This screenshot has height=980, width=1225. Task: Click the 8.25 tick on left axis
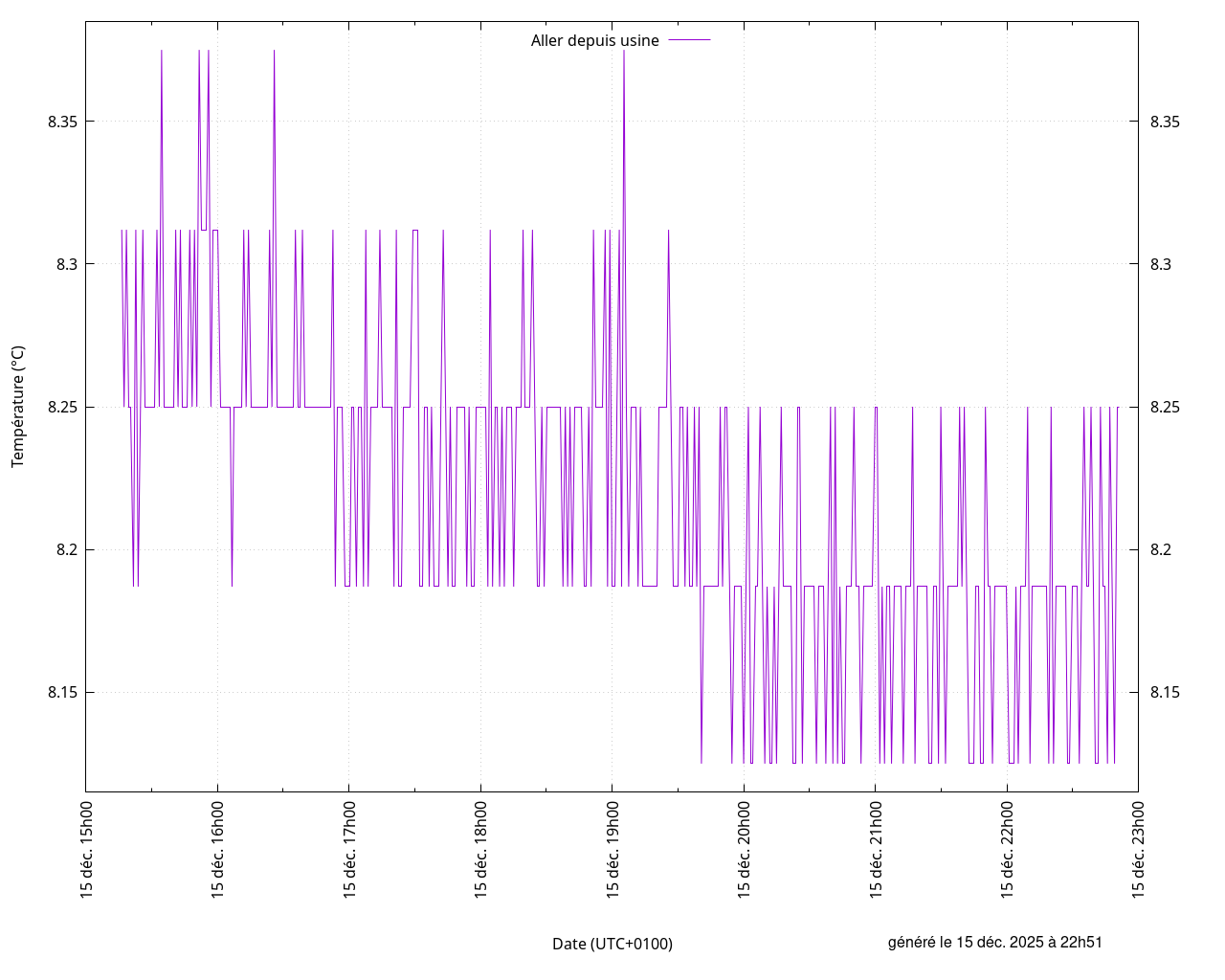[x=63, y=408]
